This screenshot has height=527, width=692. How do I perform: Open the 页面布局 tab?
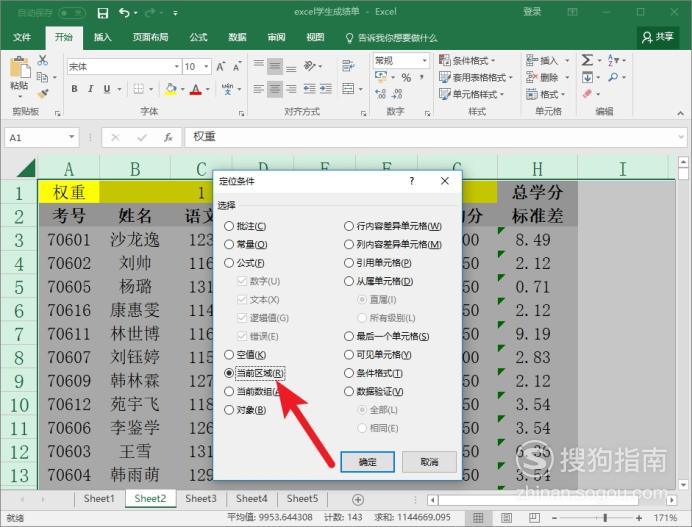coord(150,37)
